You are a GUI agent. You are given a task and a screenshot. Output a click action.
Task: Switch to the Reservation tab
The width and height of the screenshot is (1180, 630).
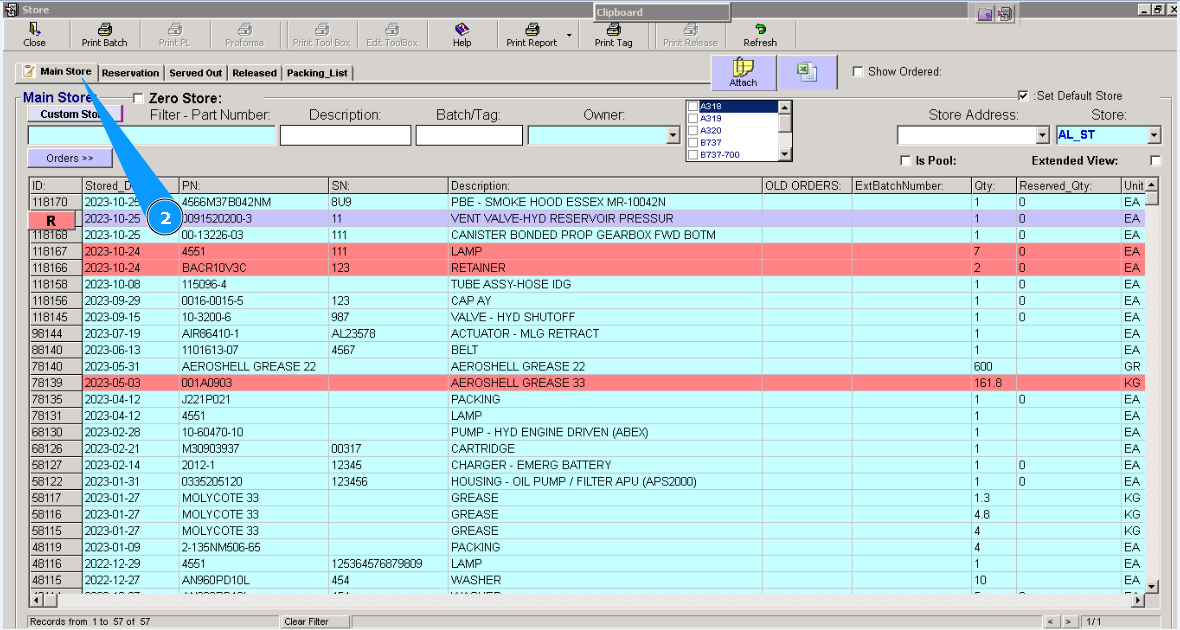[x=130, y=73]
